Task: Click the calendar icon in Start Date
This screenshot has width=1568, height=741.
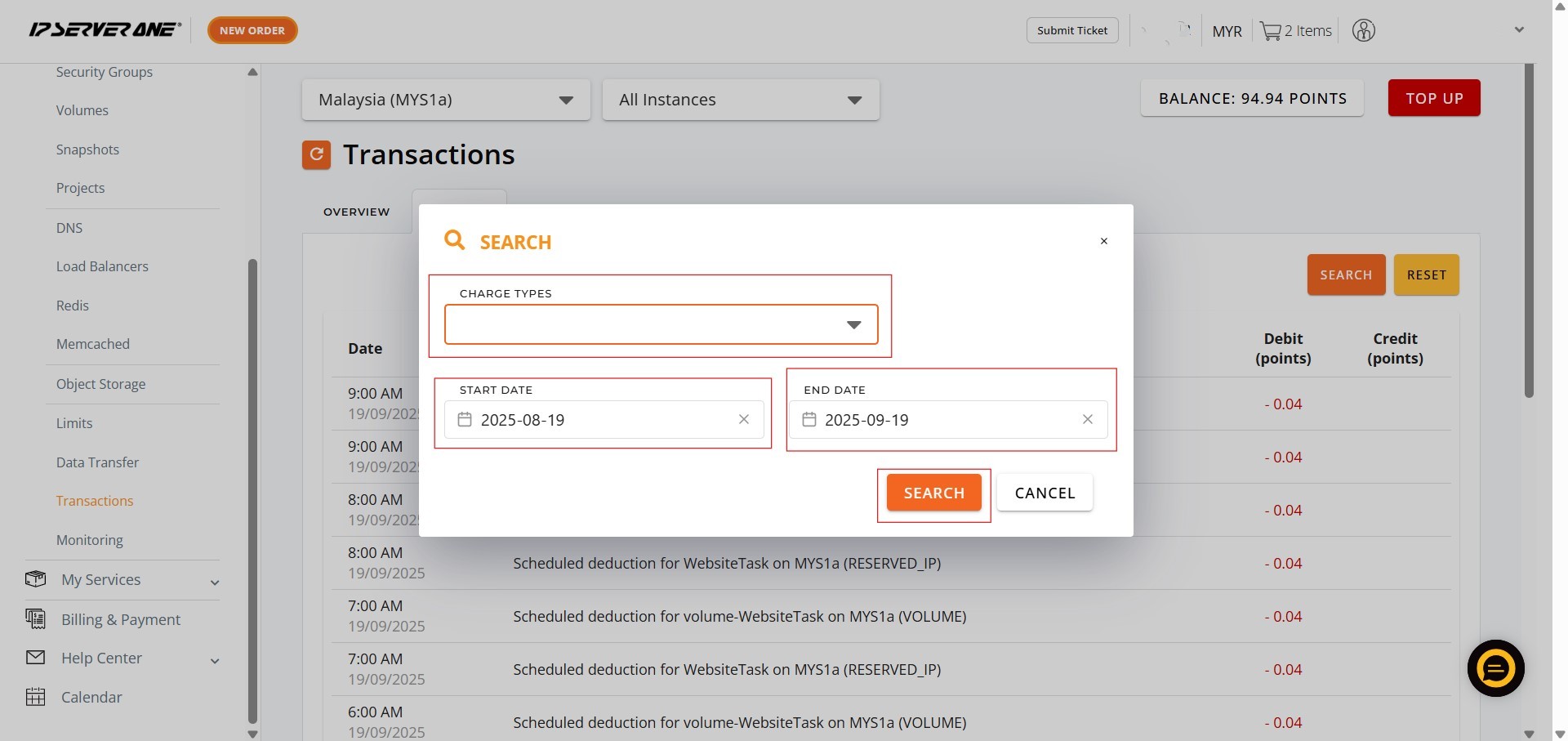Action: 465,419
